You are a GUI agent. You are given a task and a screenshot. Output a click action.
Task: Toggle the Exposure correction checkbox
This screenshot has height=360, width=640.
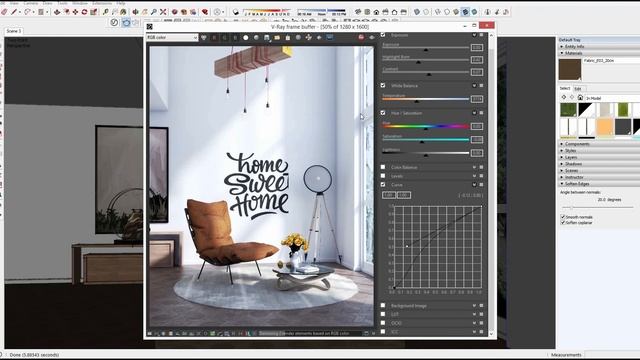coord(383,35)
